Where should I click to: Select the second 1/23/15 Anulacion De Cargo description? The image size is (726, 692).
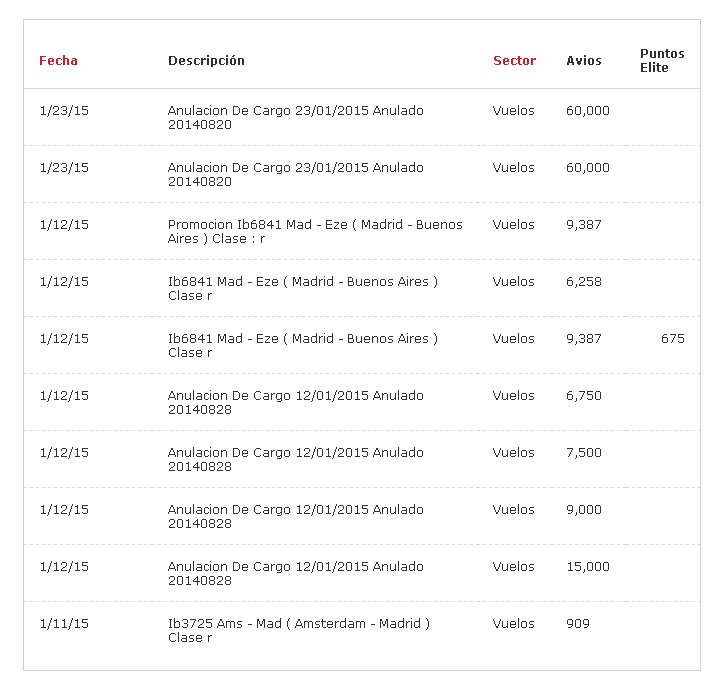click(295, 175)
